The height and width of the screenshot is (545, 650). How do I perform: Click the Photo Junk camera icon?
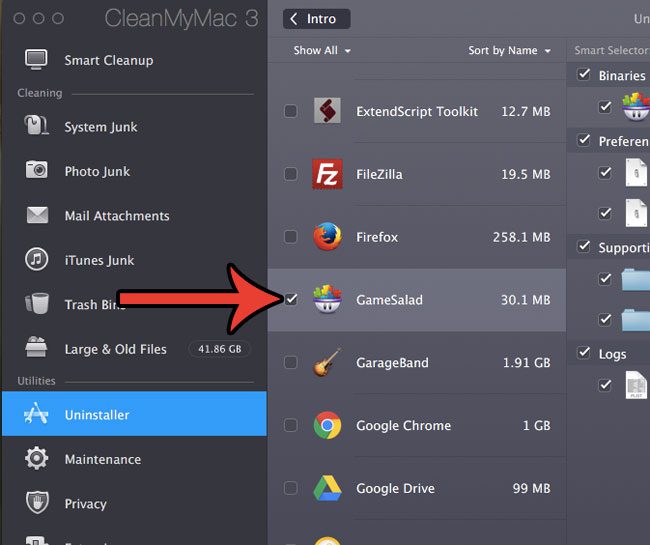(x=36, y=170)
